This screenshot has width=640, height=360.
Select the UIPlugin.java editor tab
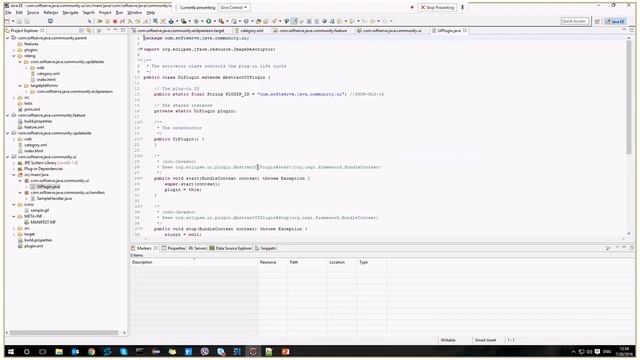point(449,31)
